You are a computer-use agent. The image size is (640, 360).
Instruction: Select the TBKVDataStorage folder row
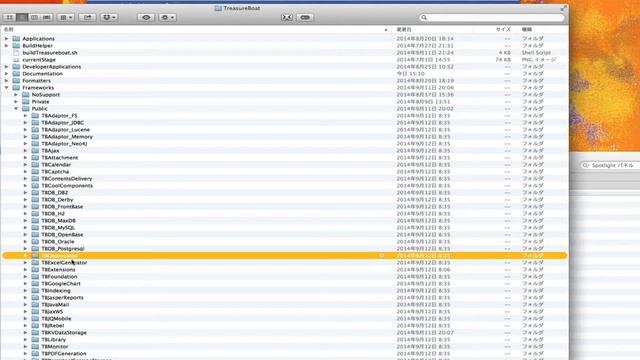point(284,333)
